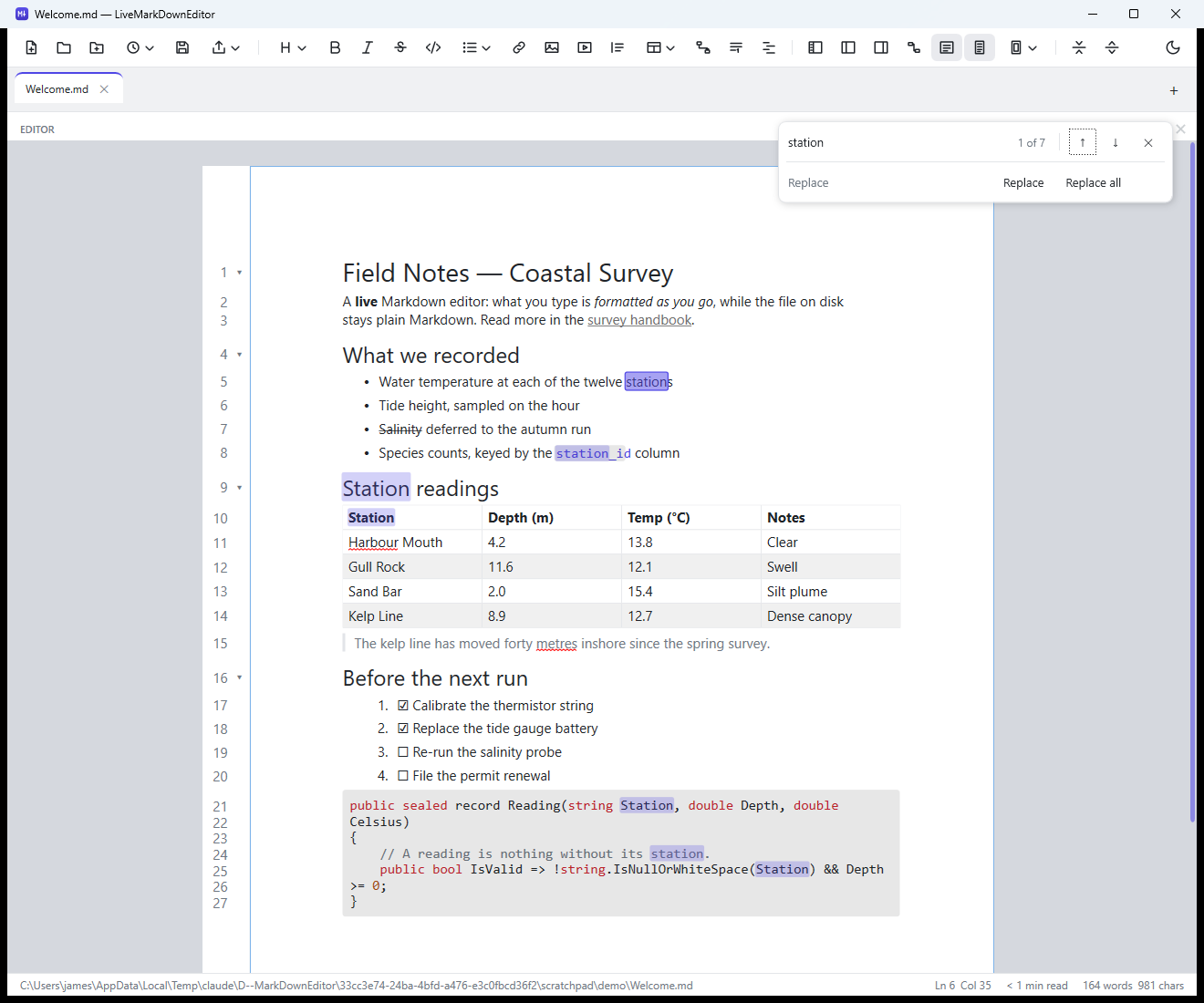Toggle the highlighted live preview mode icon
This screenshot has height=1003, width=1204.
(x=947, y=47)
